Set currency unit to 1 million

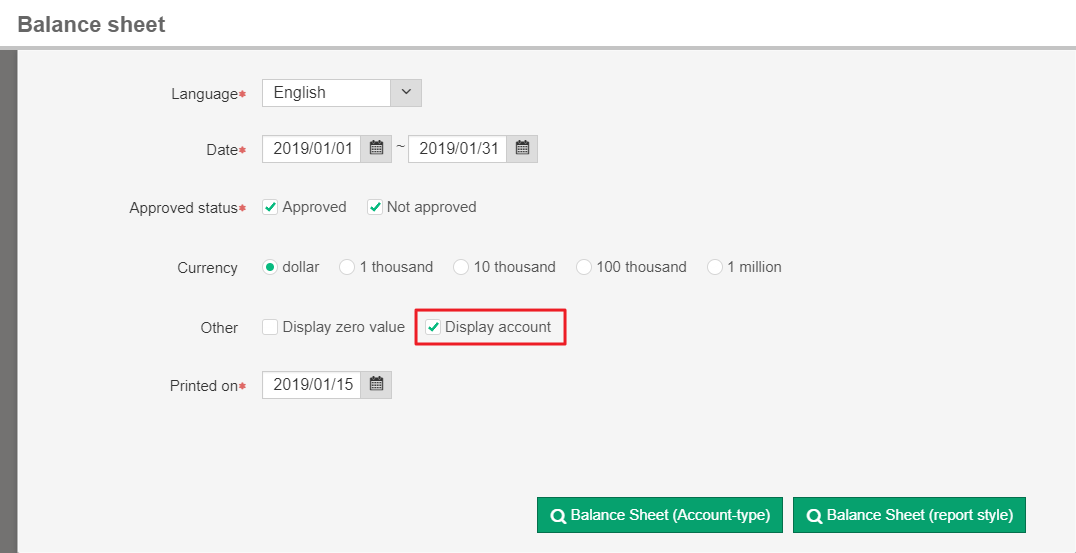point(714,268)
